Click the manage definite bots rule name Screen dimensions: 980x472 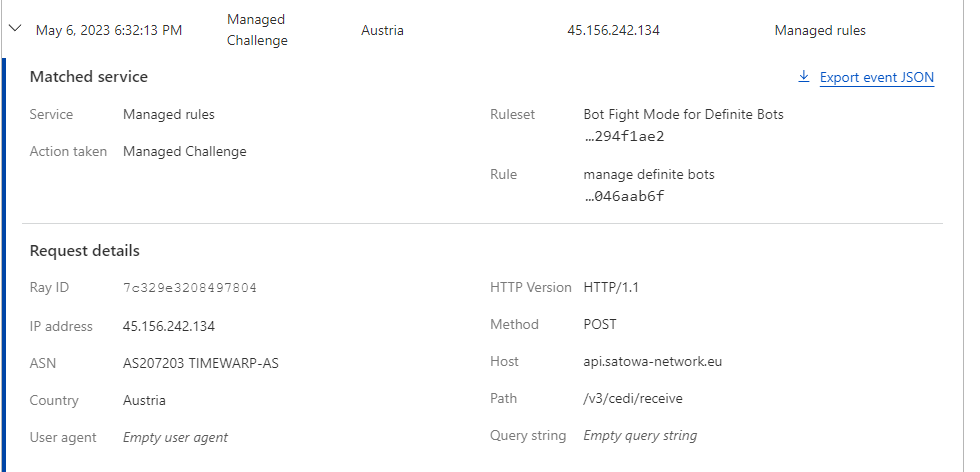click(648, 174)
